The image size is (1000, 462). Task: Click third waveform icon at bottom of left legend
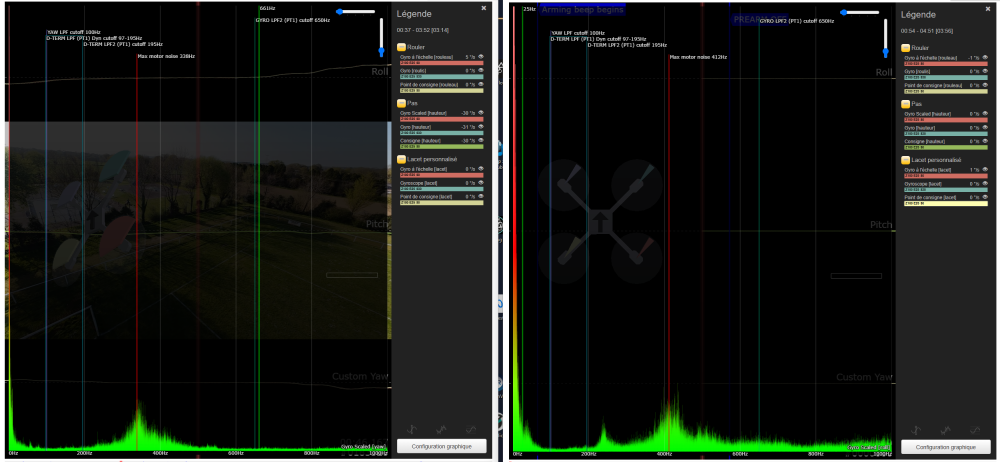tap(470, 428)
